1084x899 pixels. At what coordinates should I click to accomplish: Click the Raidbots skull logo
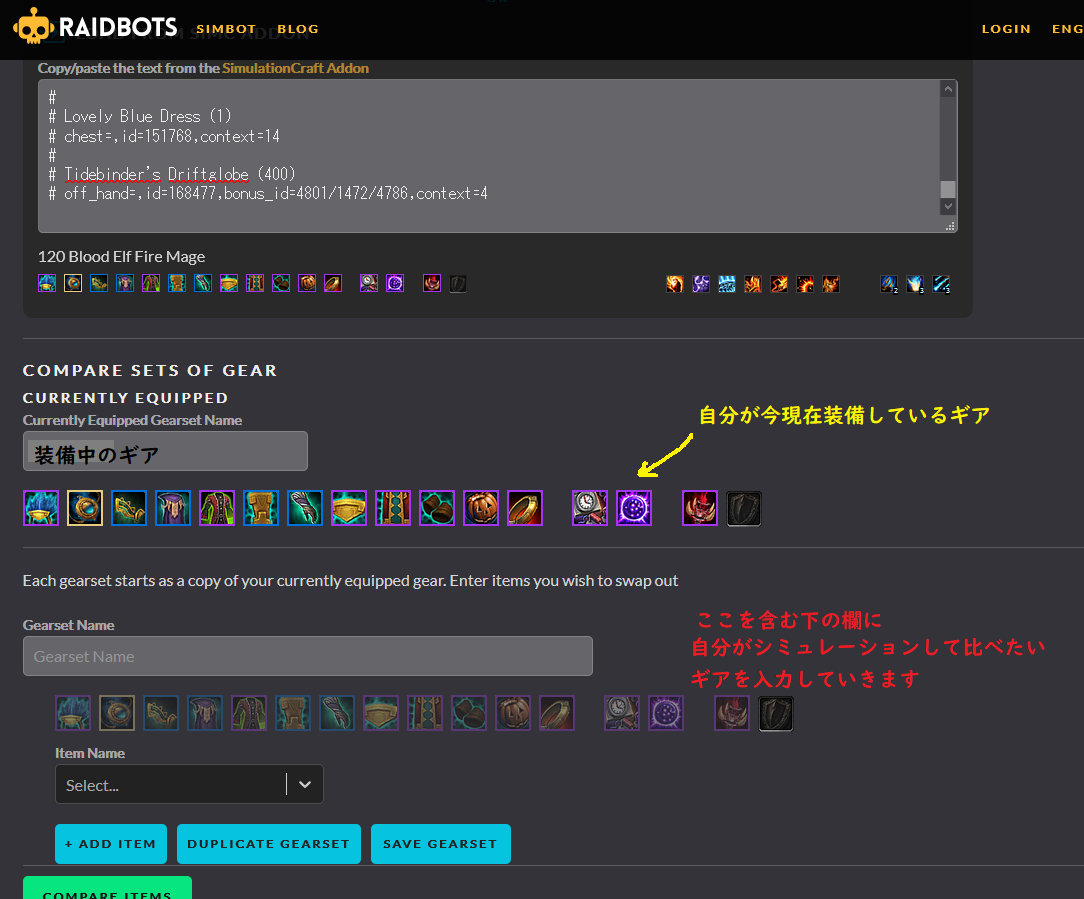[x=33, y=26]
